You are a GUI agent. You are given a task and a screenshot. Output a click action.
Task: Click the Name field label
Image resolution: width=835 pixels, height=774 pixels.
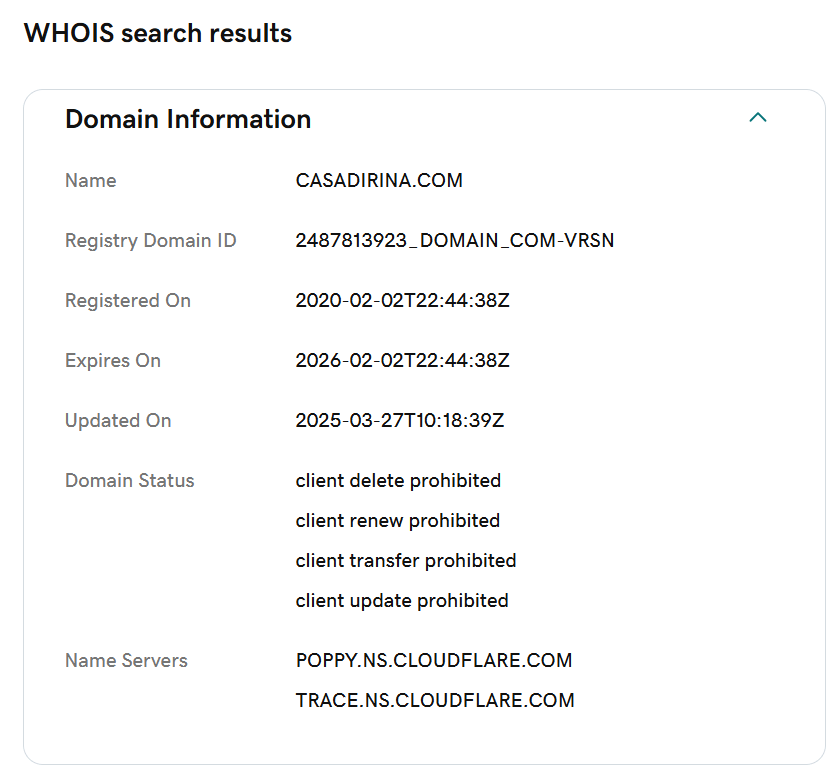[91, 181]
